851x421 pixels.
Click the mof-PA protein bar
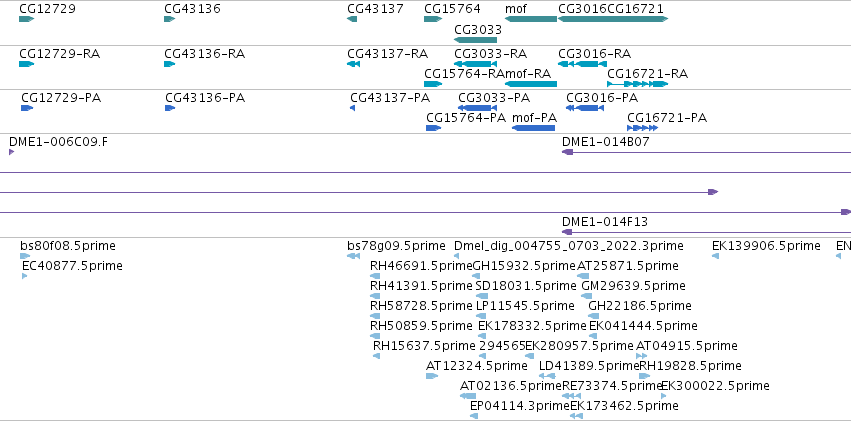coord(534,128)
